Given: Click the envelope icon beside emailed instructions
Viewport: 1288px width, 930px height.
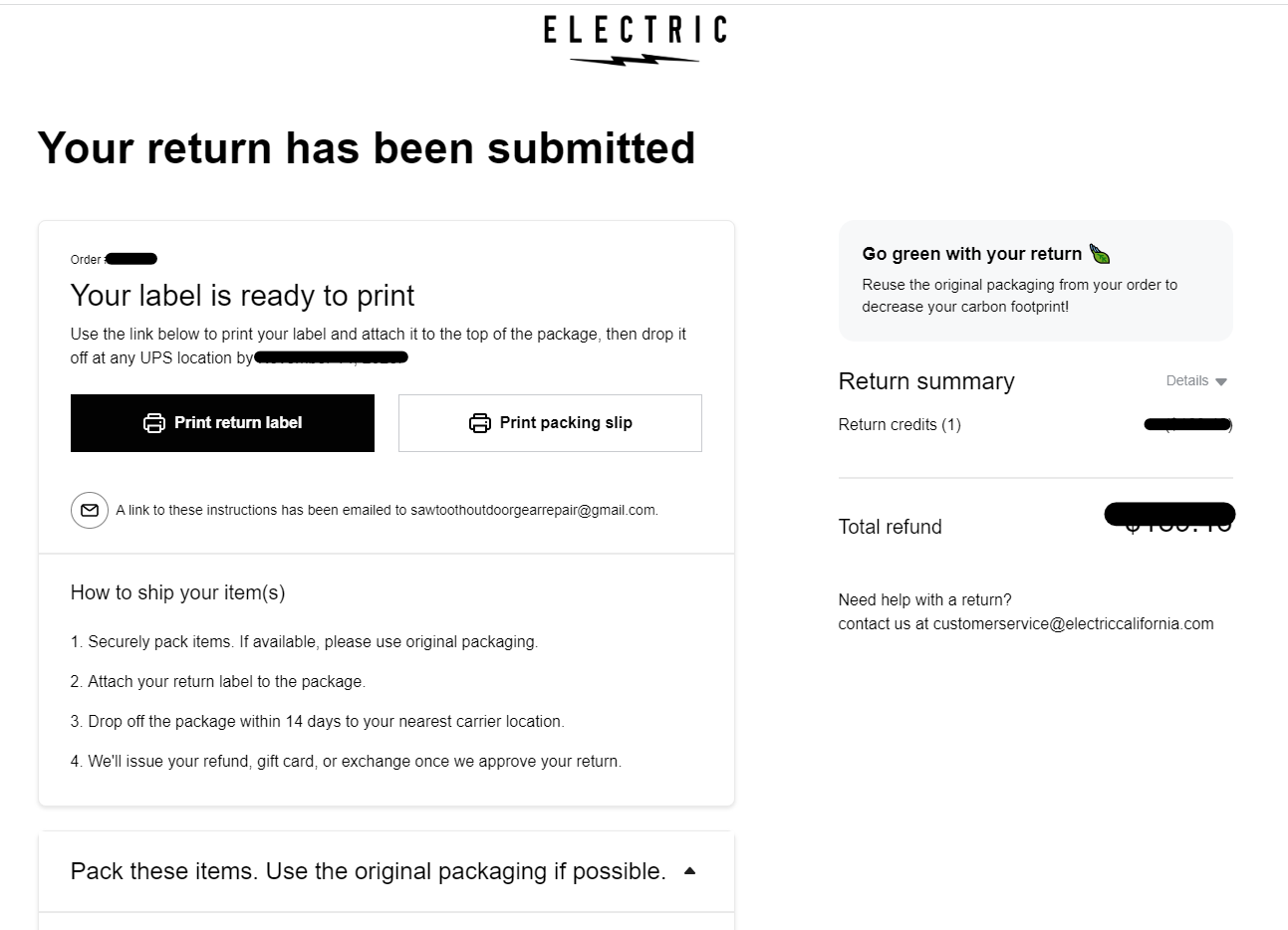Looking at the screenshot, I should coord(90,510).
